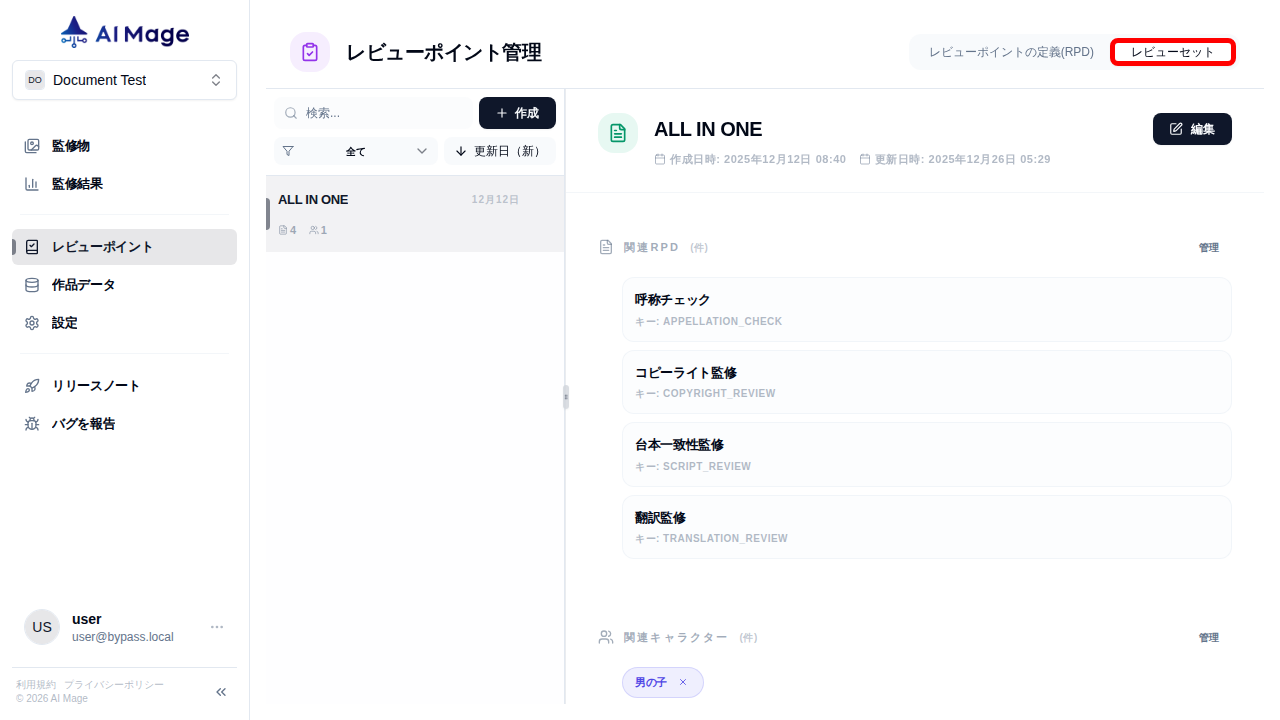
Task: Collapse the sidebar with the chevron
Action: (220, 691)
